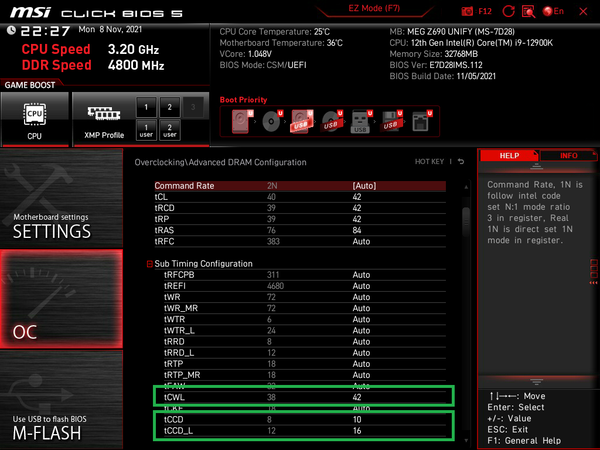This screenshot has width=600, height=450.
Task: Switch to the INFO tab
Action: 568,156
